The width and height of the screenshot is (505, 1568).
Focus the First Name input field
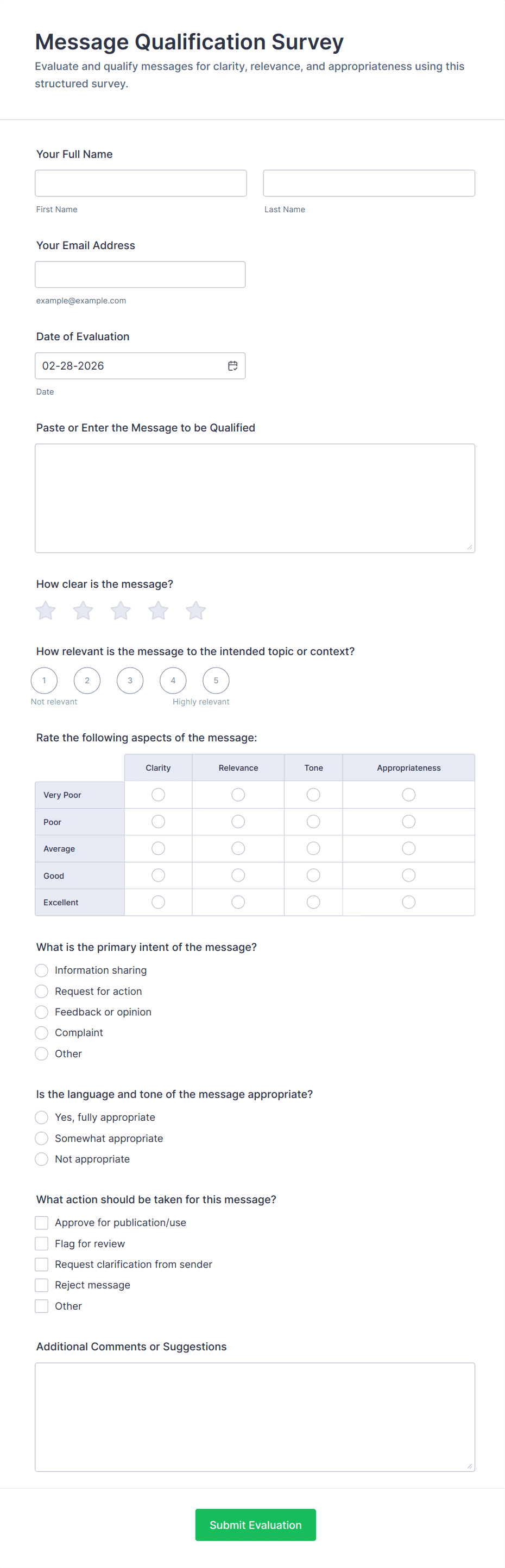[141, 183]
